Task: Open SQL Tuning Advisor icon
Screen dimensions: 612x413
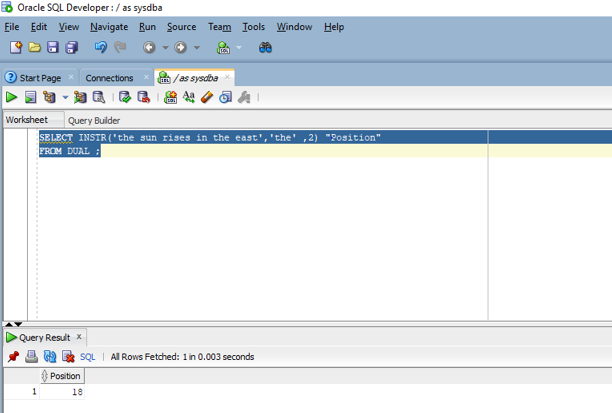Action: [x=99, y=97]
